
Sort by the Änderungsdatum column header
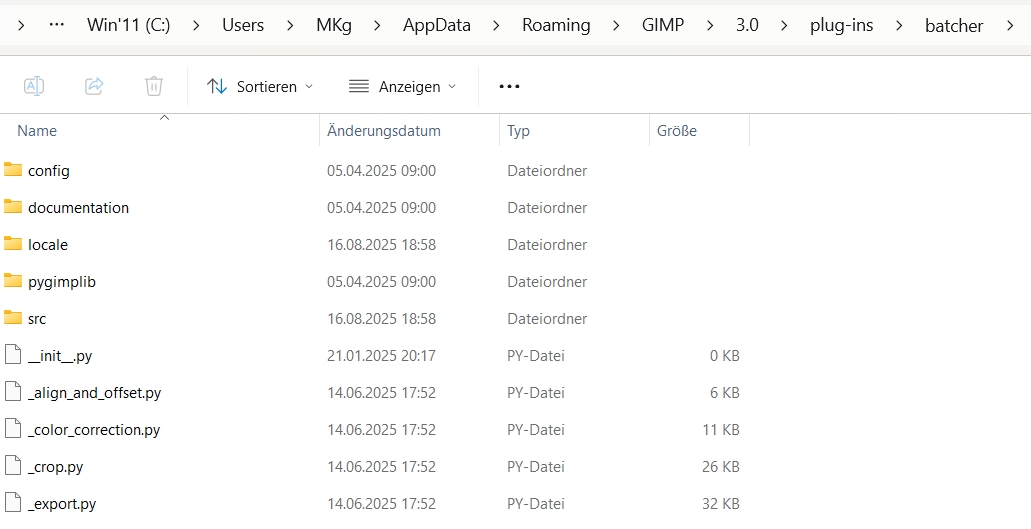384,131
